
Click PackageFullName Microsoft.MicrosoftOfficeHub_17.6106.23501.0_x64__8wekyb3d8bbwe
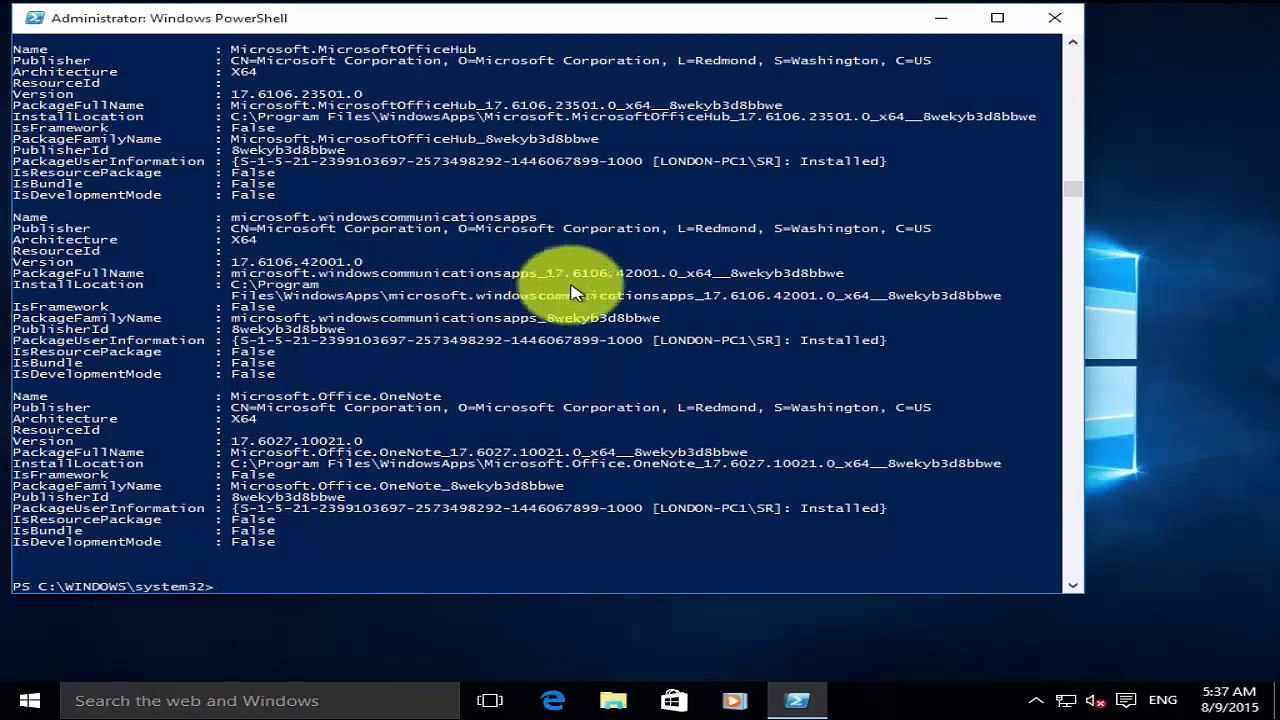pyautogui.click(x=506, y=105)
